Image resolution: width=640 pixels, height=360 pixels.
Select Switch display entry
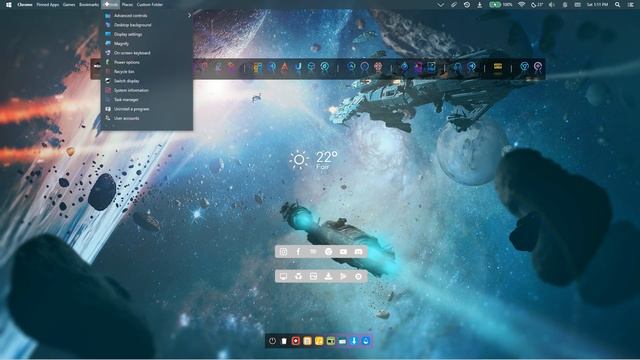click(x=147, y=81)
